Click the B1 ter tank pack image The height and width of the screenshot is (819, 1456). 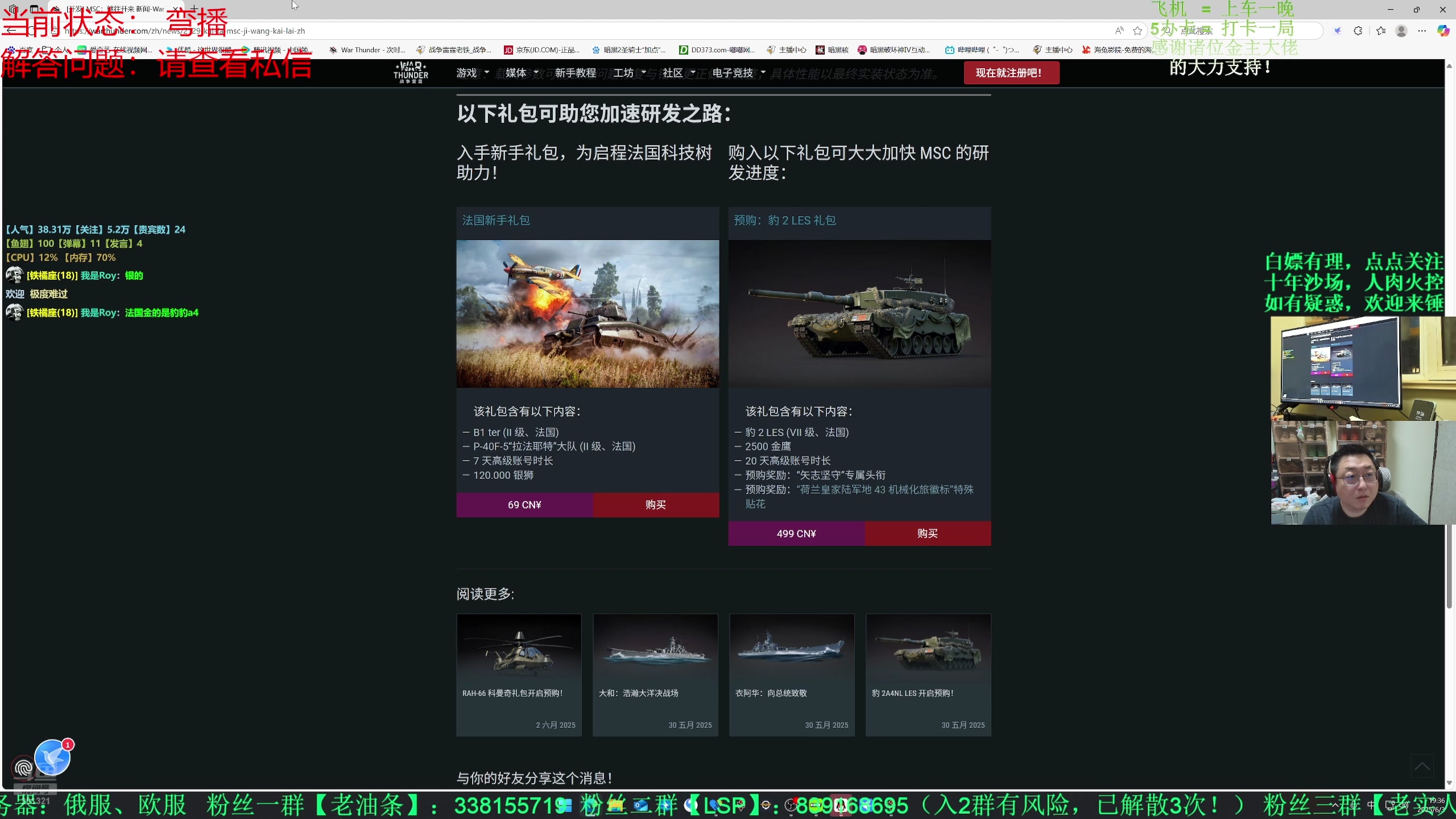pos(588,313)
